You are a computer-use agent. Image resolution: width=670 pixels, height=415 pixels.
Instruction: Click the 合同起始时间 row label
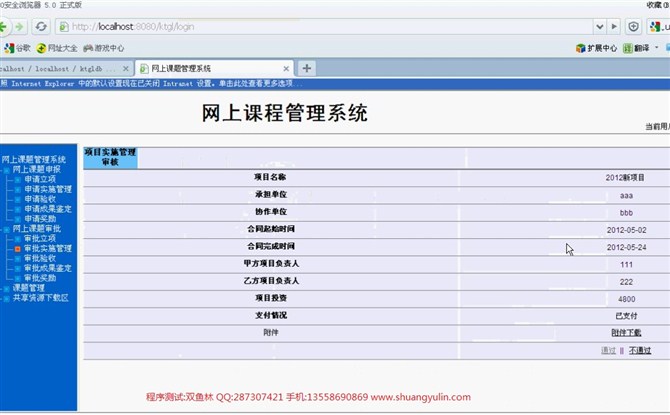coord(271,229)
